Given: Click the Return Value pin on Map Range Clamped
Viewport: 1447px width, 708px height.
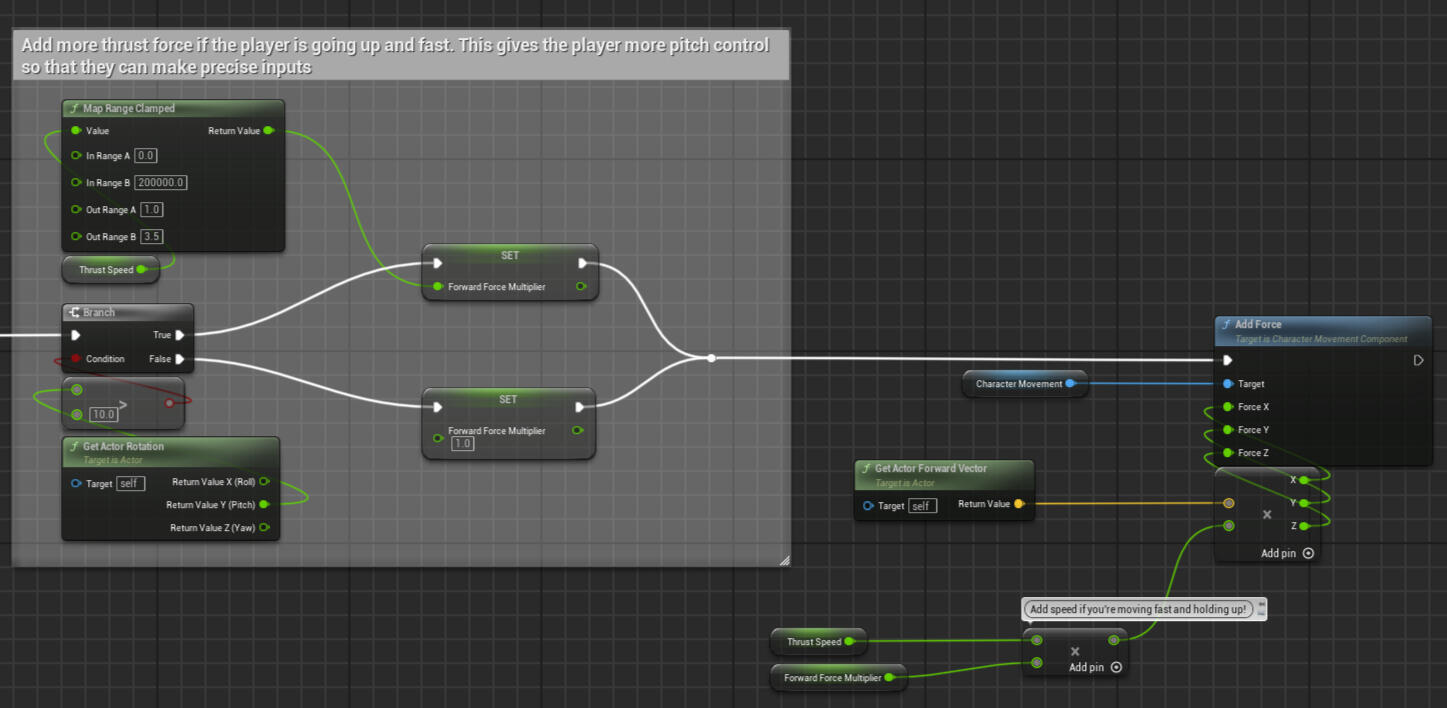Looking at the screenshot, I should pos(268,131).
